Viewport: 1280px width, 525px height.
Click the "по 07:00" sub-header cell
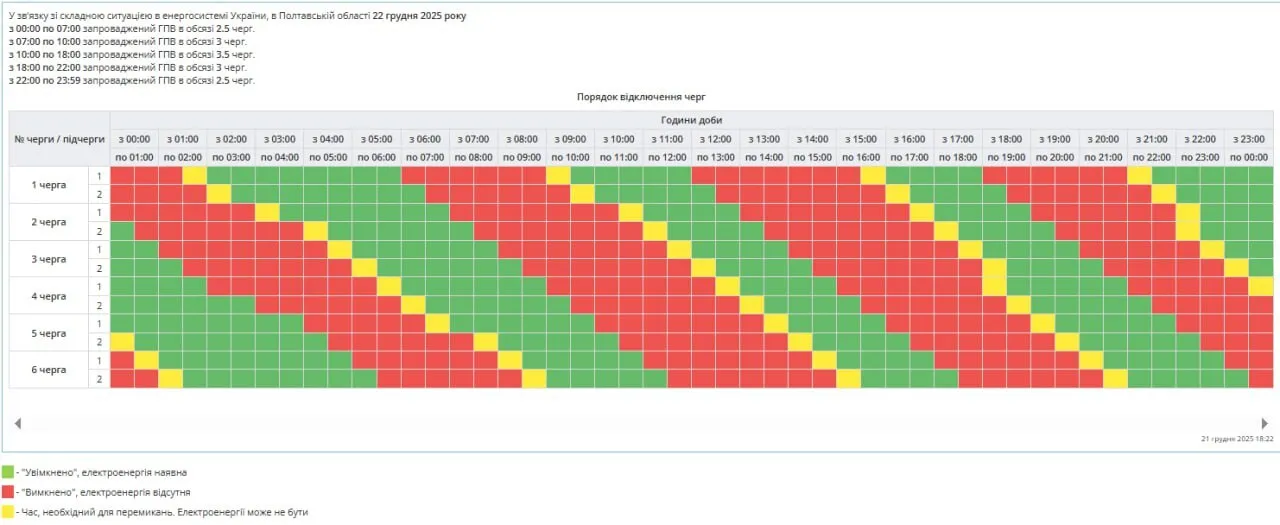click(x=425, y=157)
